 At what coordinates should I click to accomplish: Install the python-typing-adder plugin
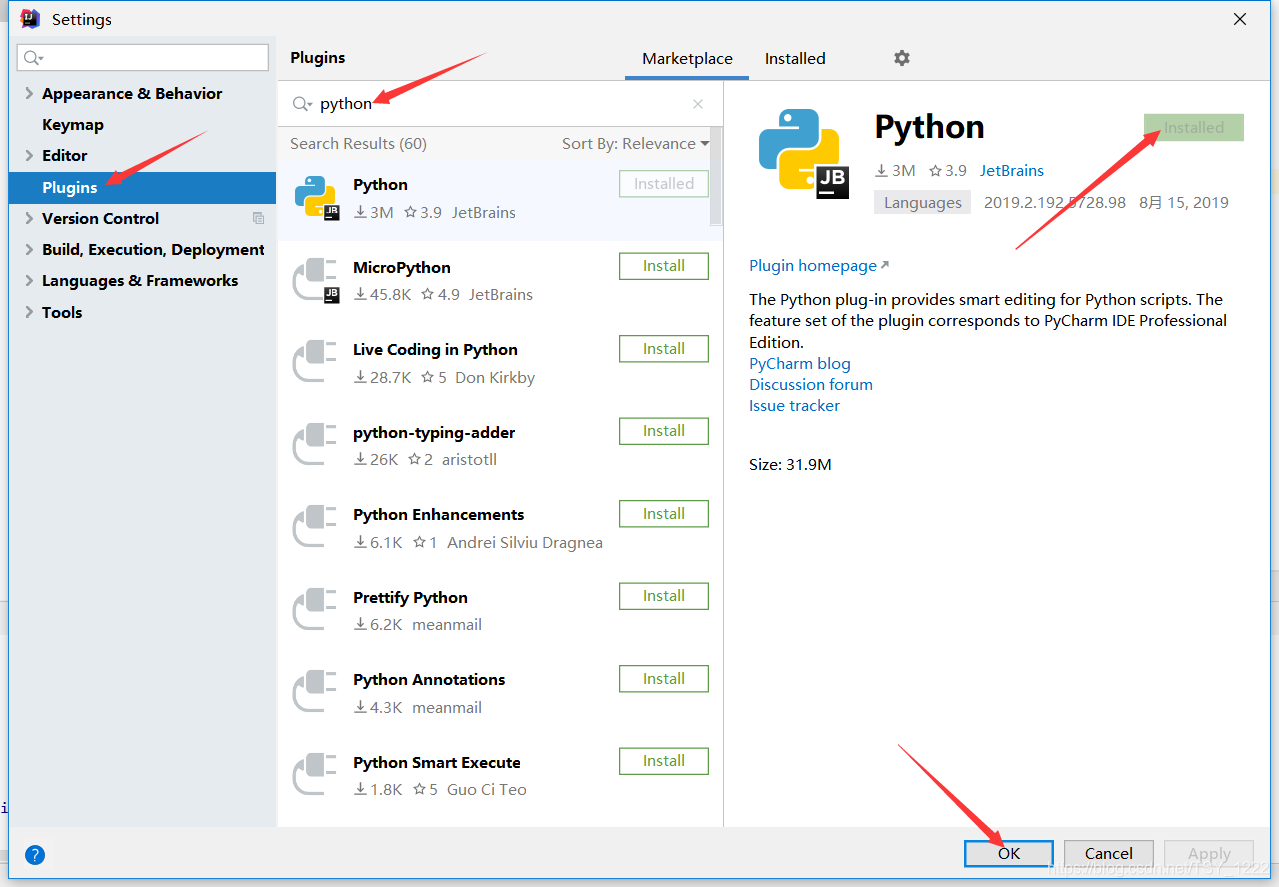click(x=664, y=431)
